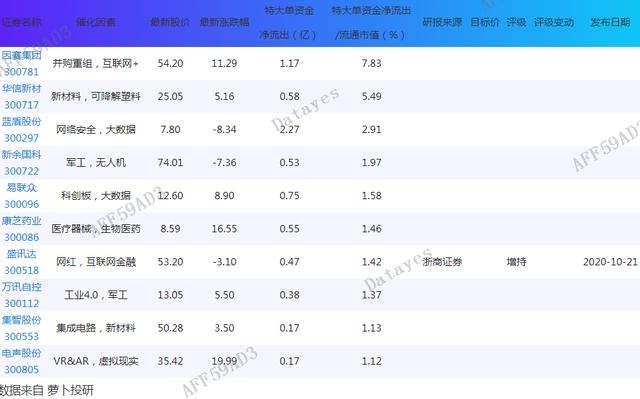Click change value 19.99
Screen dimensions: 640x399
[x=224, y=361]
